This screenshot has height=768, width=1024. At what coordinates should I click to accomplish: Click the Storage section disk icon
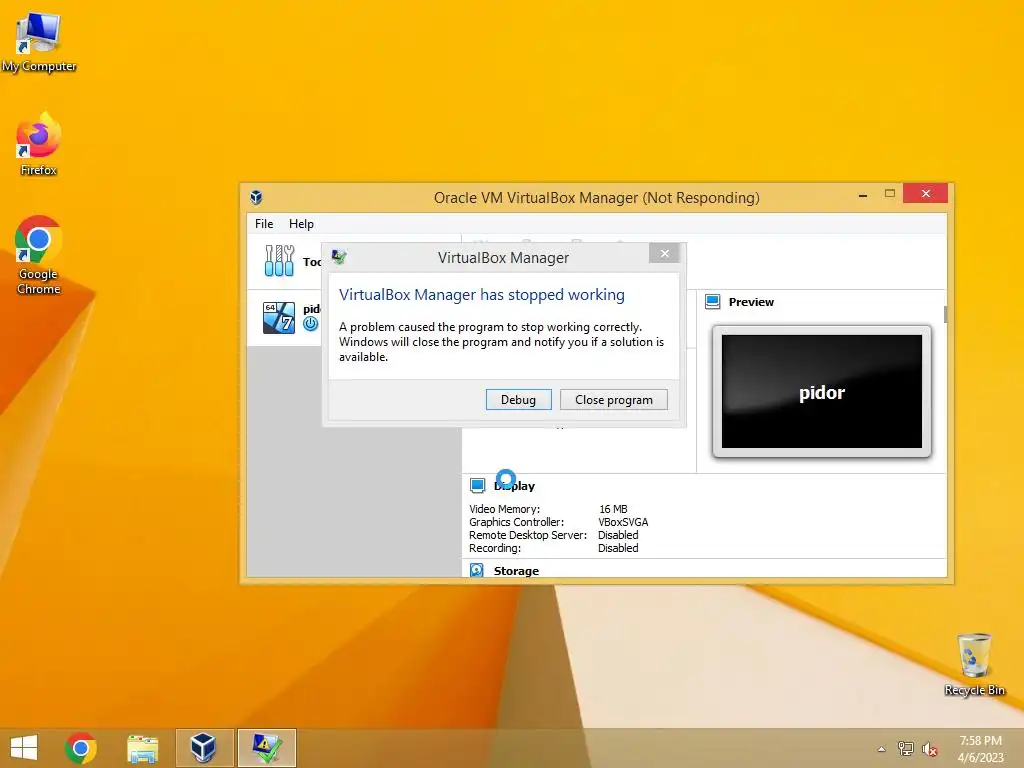[x=477, y=570]
